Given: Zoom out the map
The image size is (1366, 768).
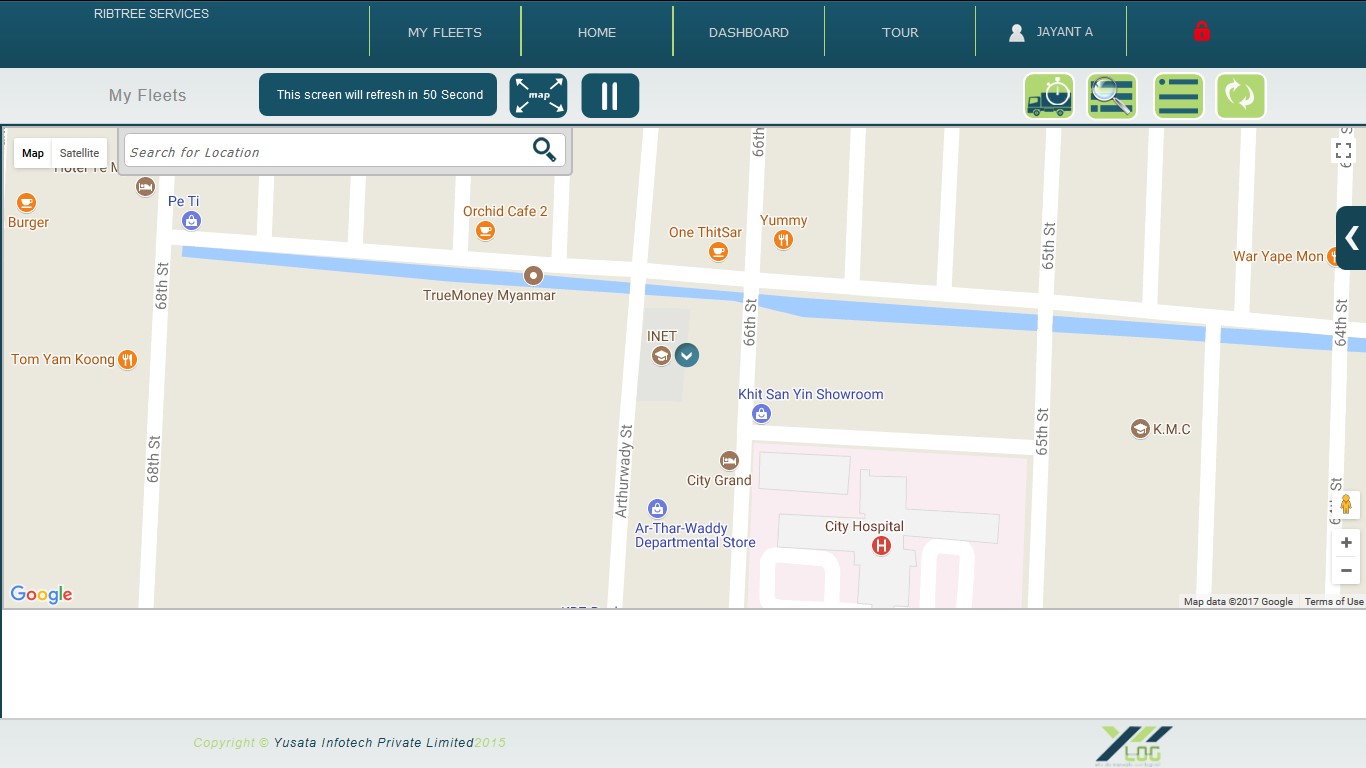Looking at the screenshot, I should coord(1346,570).
